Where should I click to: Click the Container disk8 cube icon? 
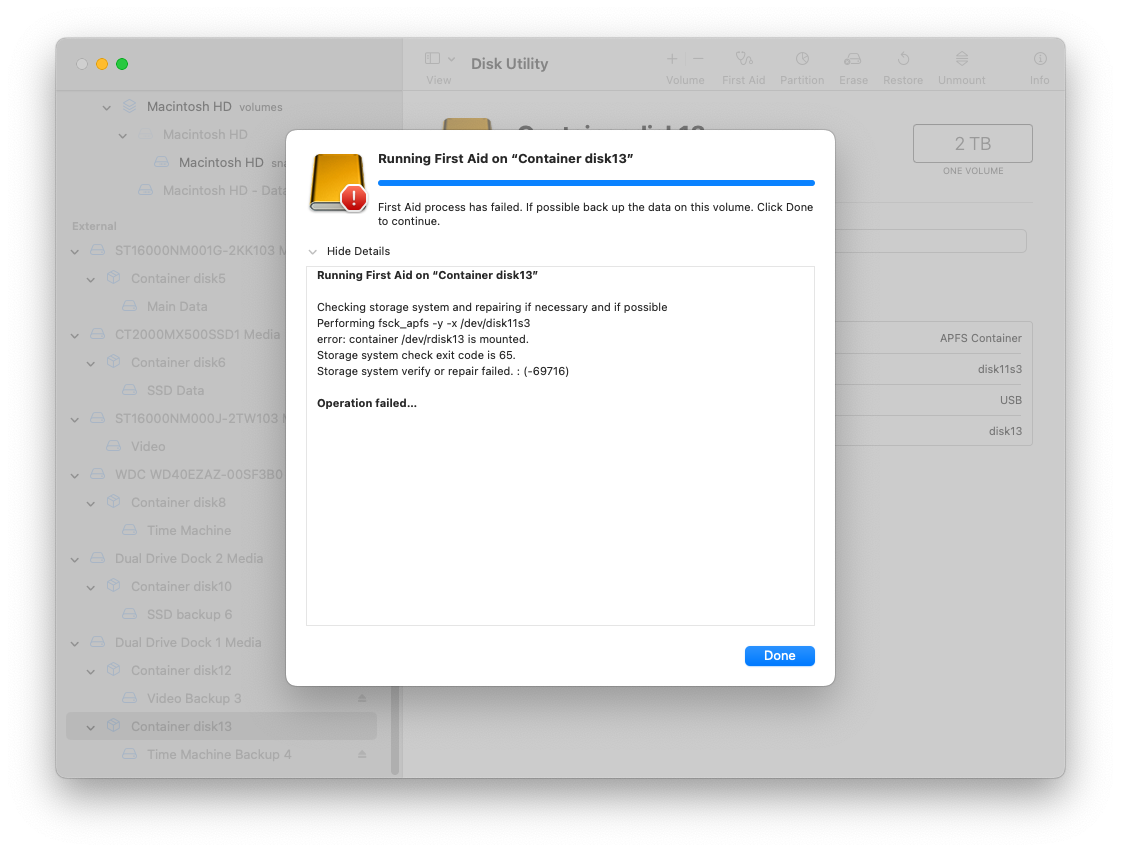pos(114,502)
